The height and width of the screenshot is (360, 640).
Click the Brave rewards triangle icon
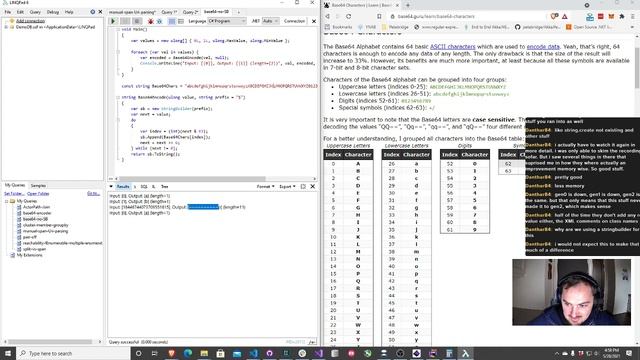coord(565,16)
